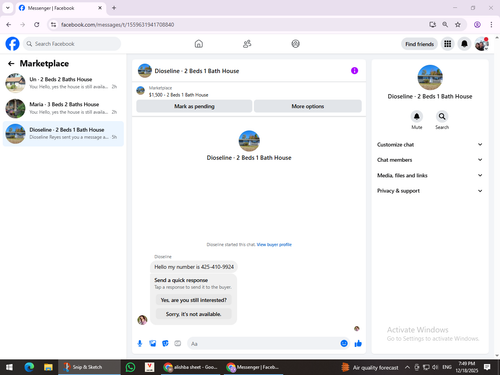Focus the Search Facebook field
This screenshot has width=500, height=375.
72,44
